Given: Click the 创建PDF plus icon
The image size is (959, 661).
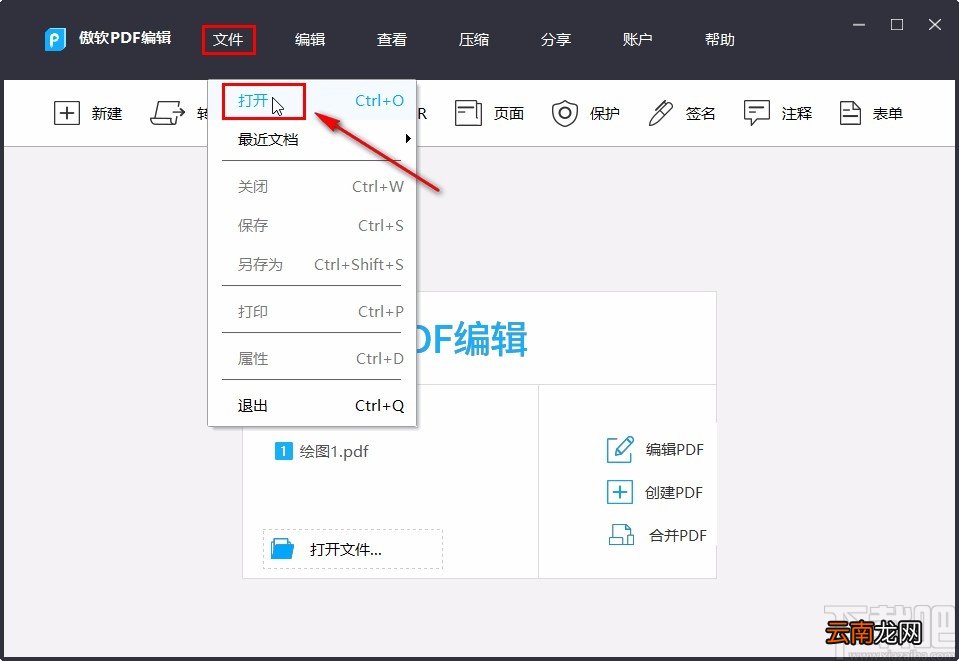Looking at the screenshot, I should [620, 492].
